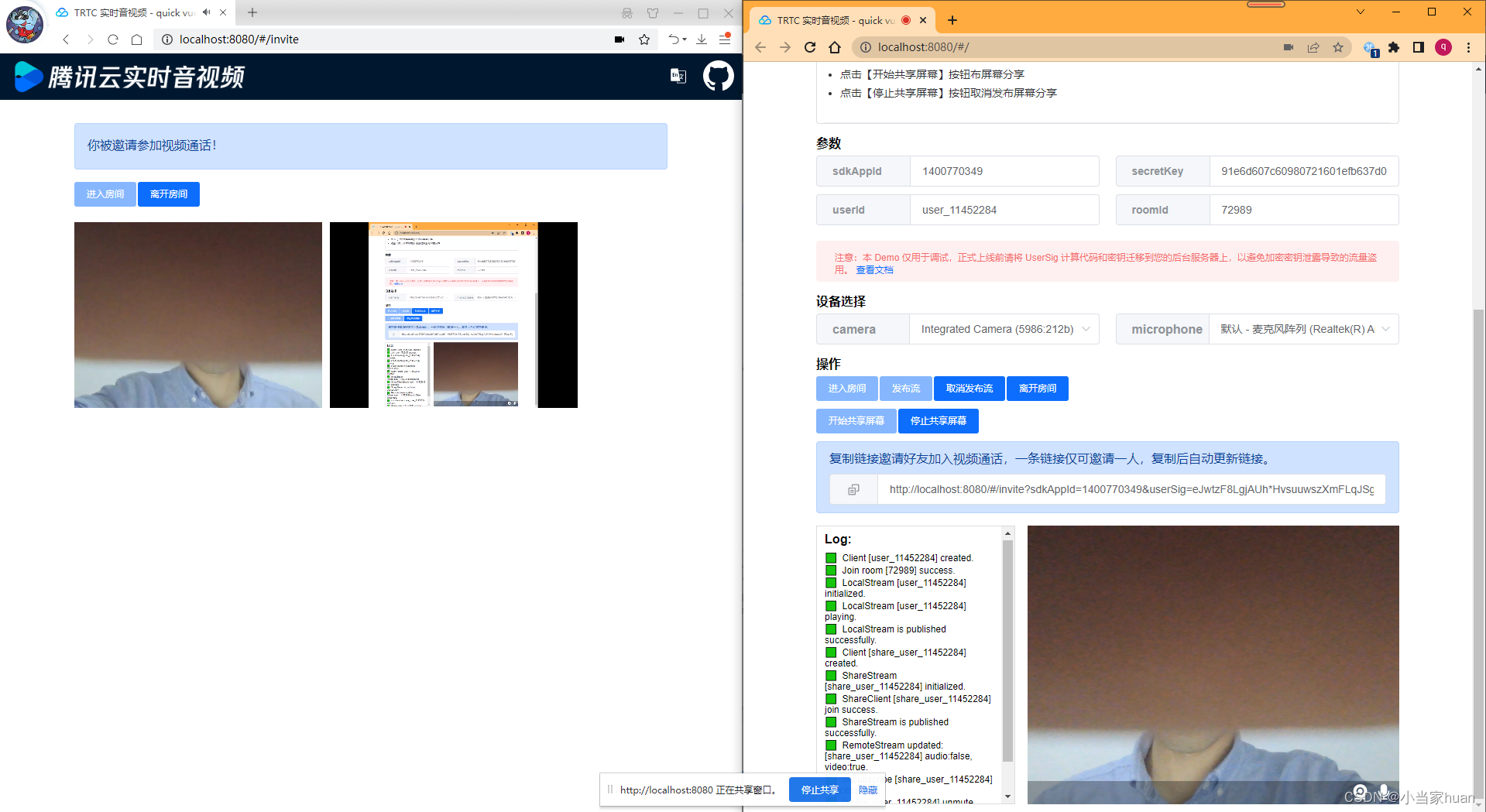Click 取消发布流 button
1486x812 pixels.
[x=970, y=389]
